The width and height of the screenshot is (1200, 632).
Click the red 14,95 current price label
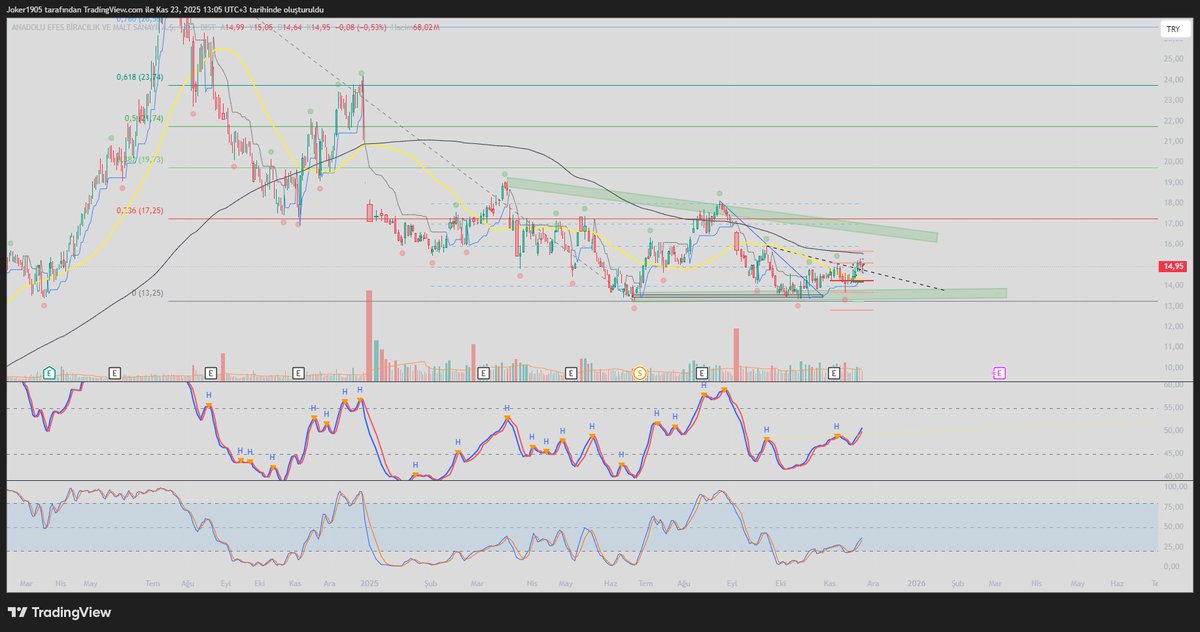[1172, 267]
